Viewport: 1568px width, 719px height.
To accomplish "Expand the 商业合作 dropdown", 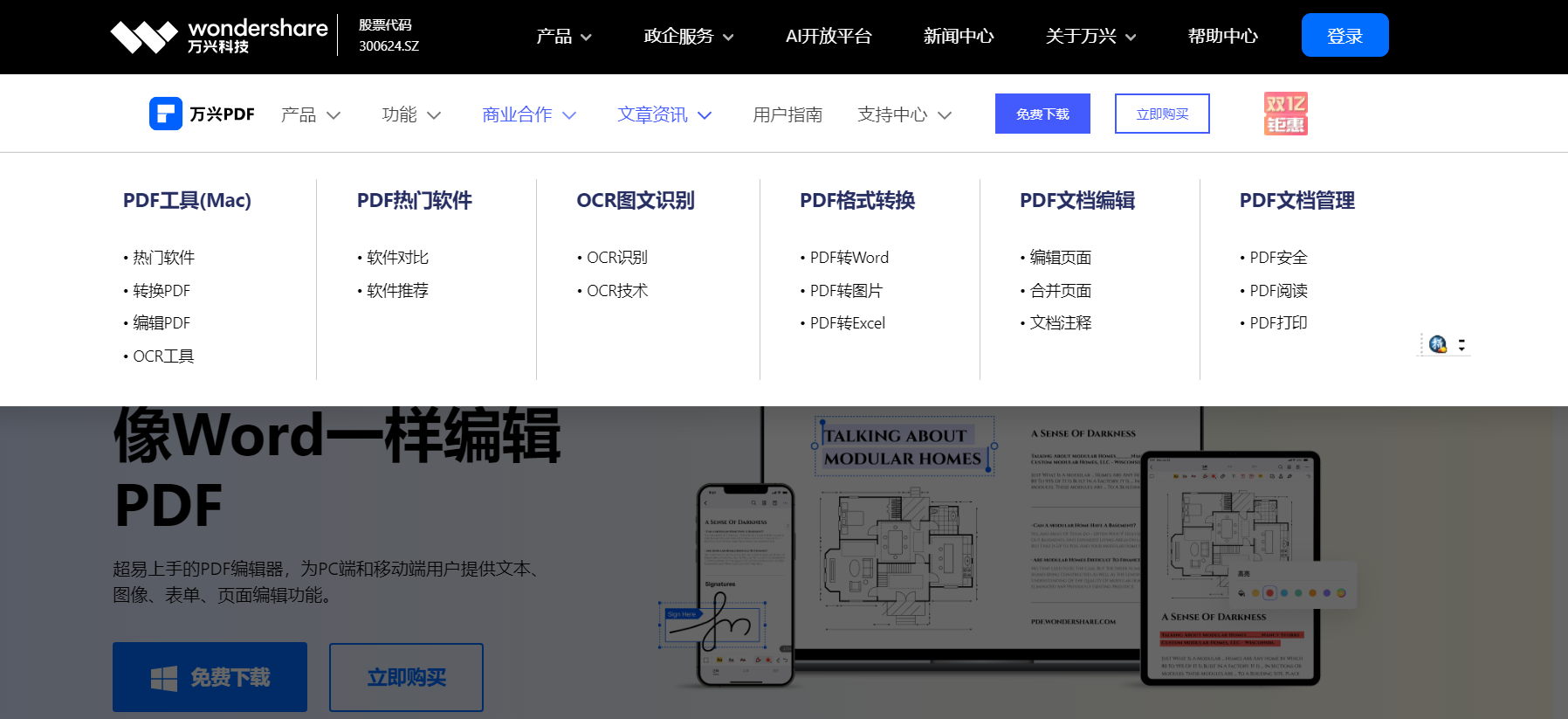I will [x=530, y=114].
